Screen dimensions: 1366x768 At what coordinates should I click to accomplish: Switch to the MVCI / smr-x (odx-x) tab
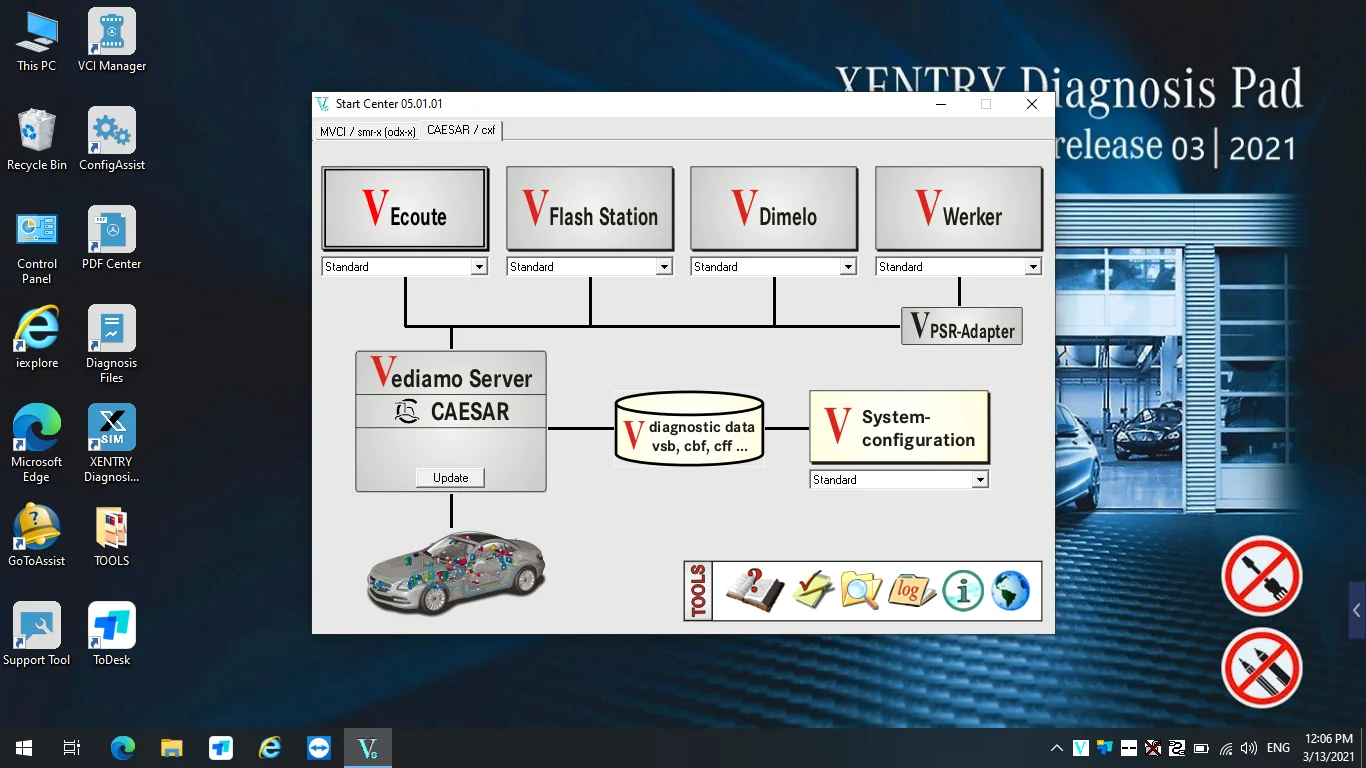367,132
